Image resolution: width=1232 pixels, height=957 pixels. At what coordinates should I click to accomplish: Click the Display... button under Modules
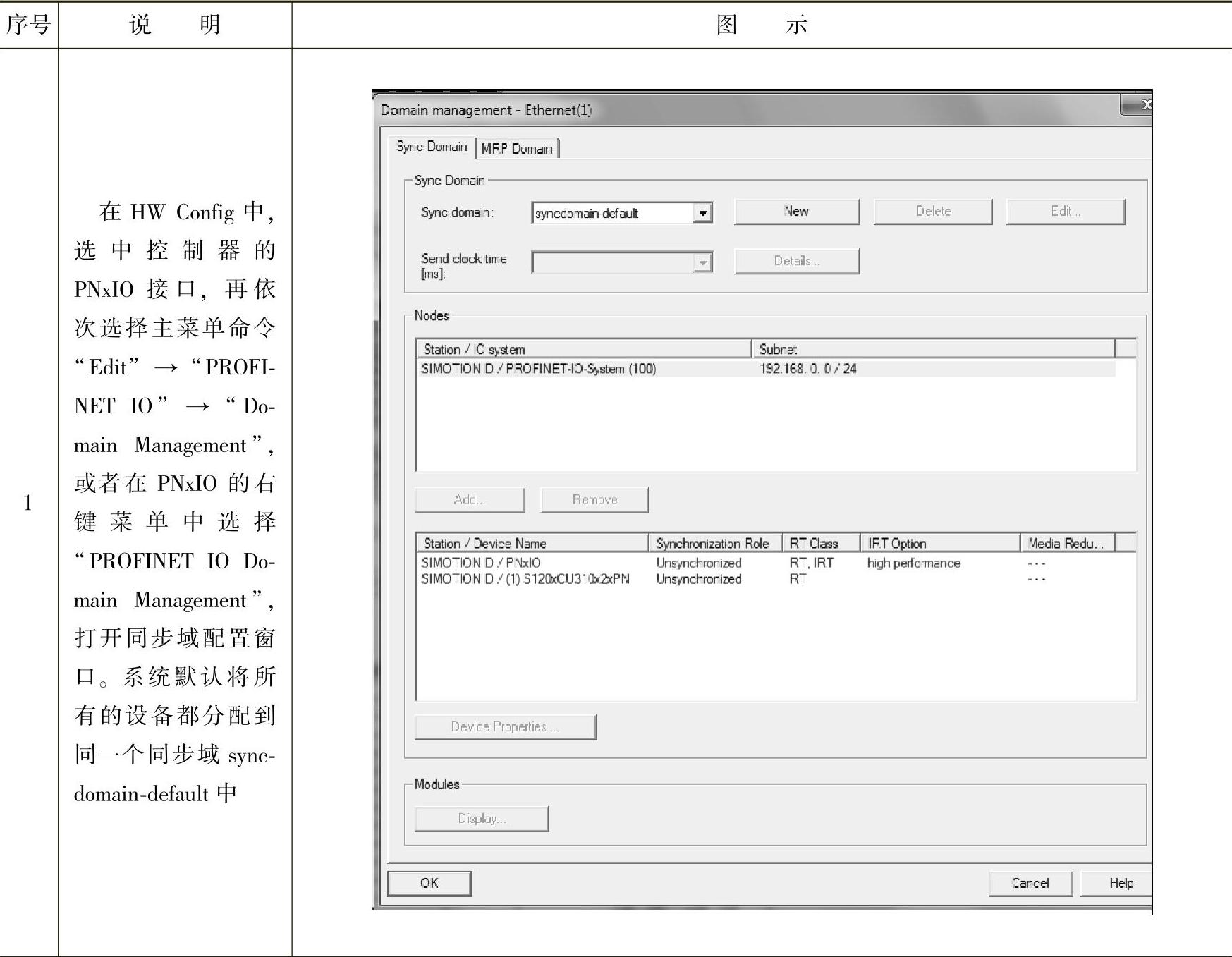click(482, 819)
